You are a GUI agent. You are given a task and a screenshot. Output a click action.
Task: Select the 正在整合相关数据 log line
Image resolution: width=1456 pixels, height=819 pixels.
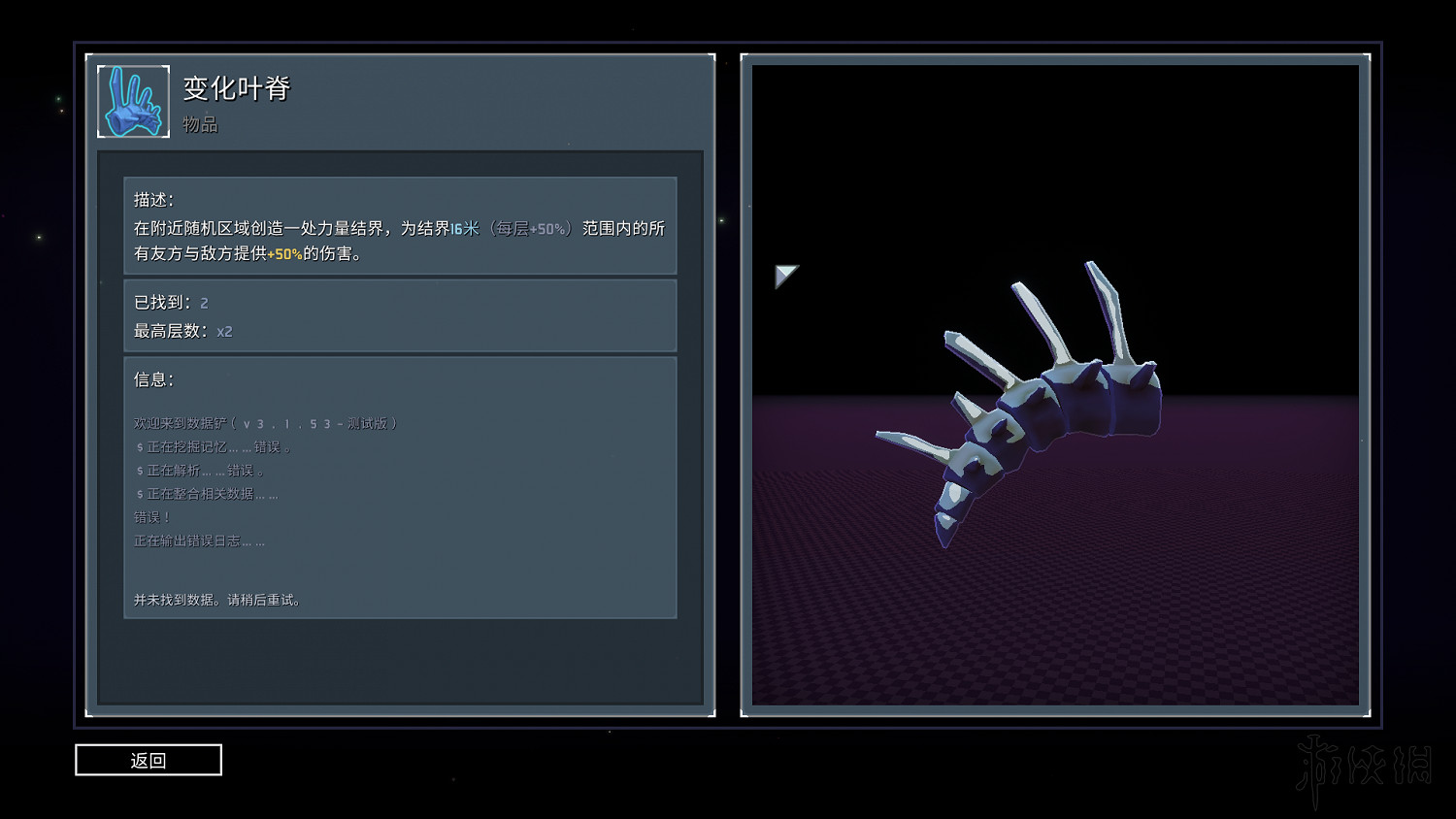207,494
